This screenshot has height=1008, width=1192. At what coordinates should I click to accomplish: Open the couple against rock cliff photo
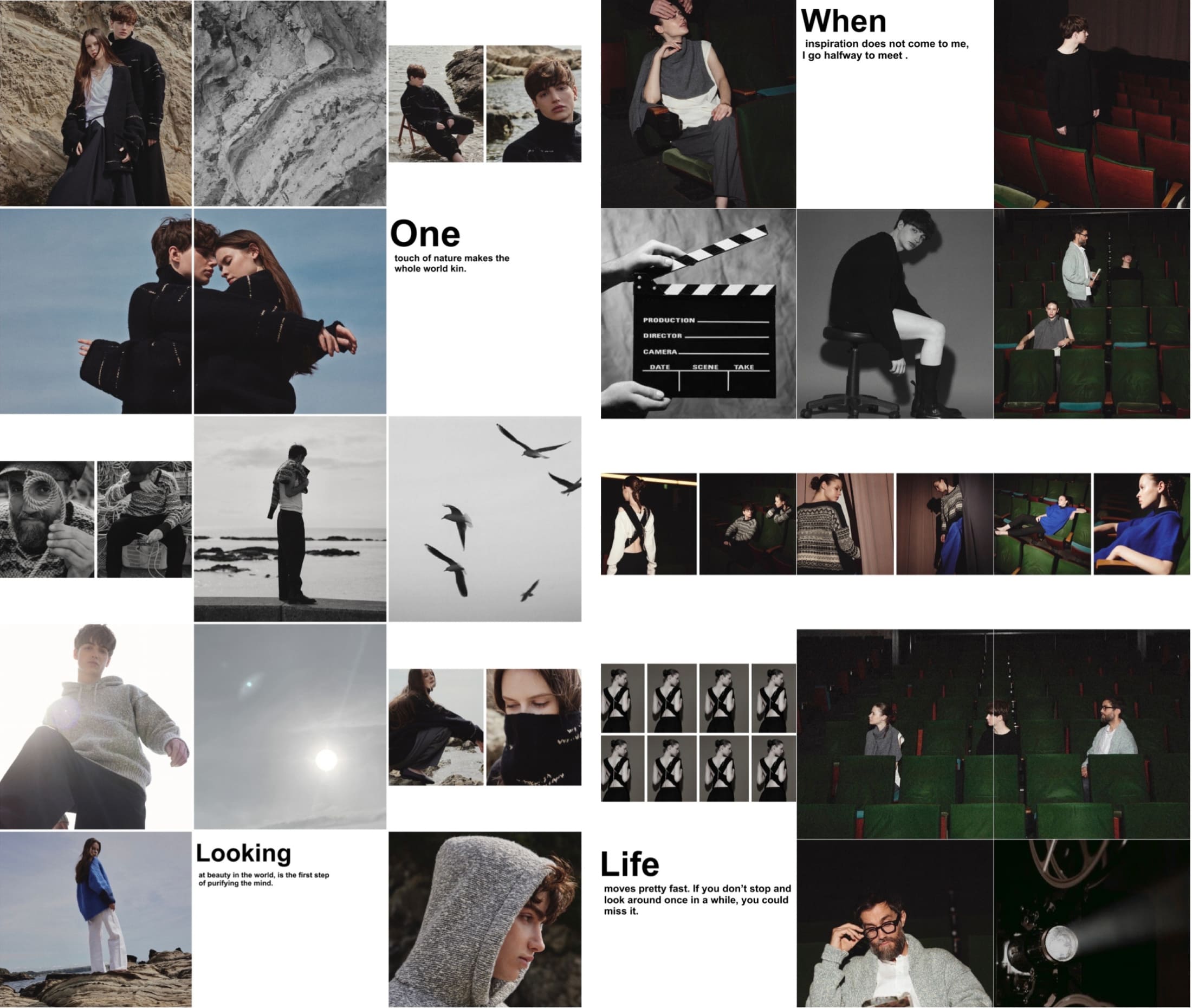pos(95,103)
